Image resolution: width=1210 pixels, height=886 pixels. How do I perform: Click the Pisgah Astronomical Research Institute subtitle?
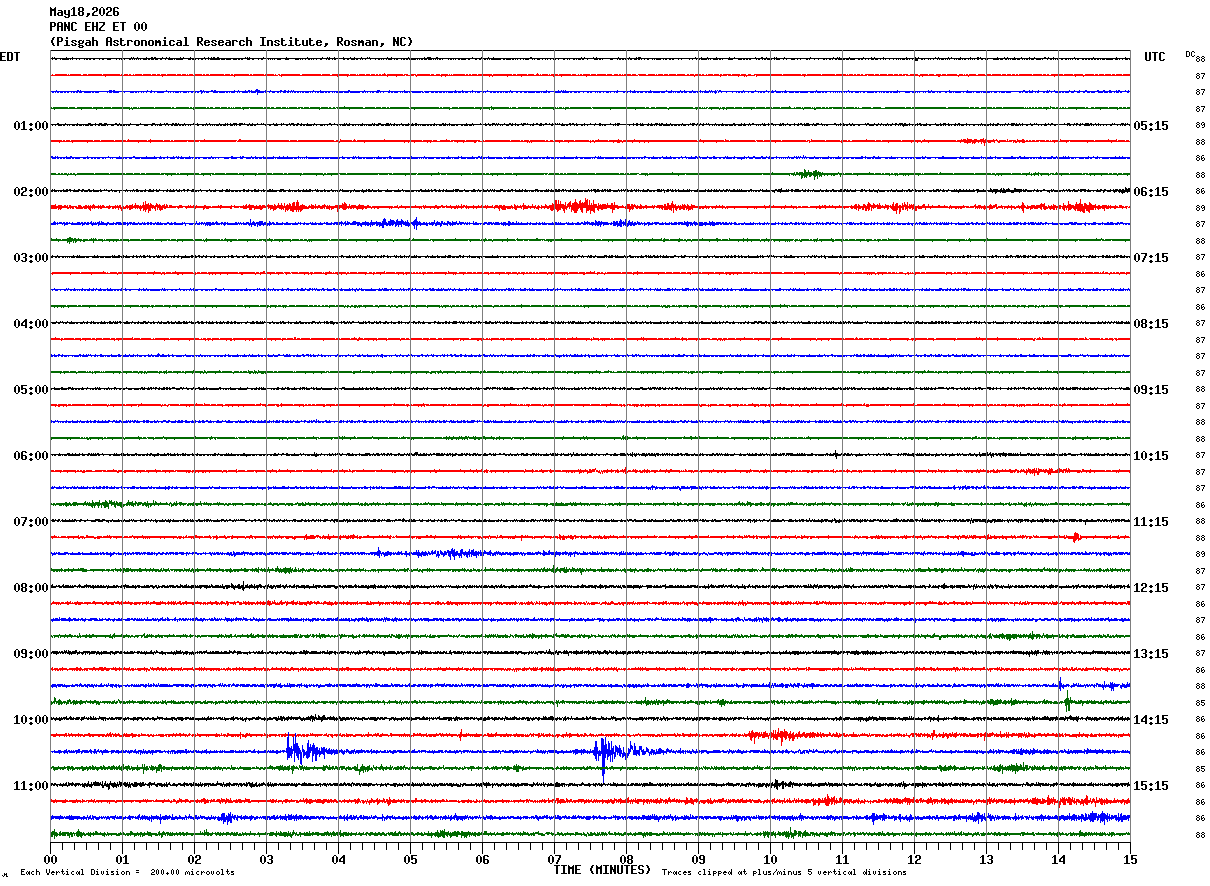point(231,42)
